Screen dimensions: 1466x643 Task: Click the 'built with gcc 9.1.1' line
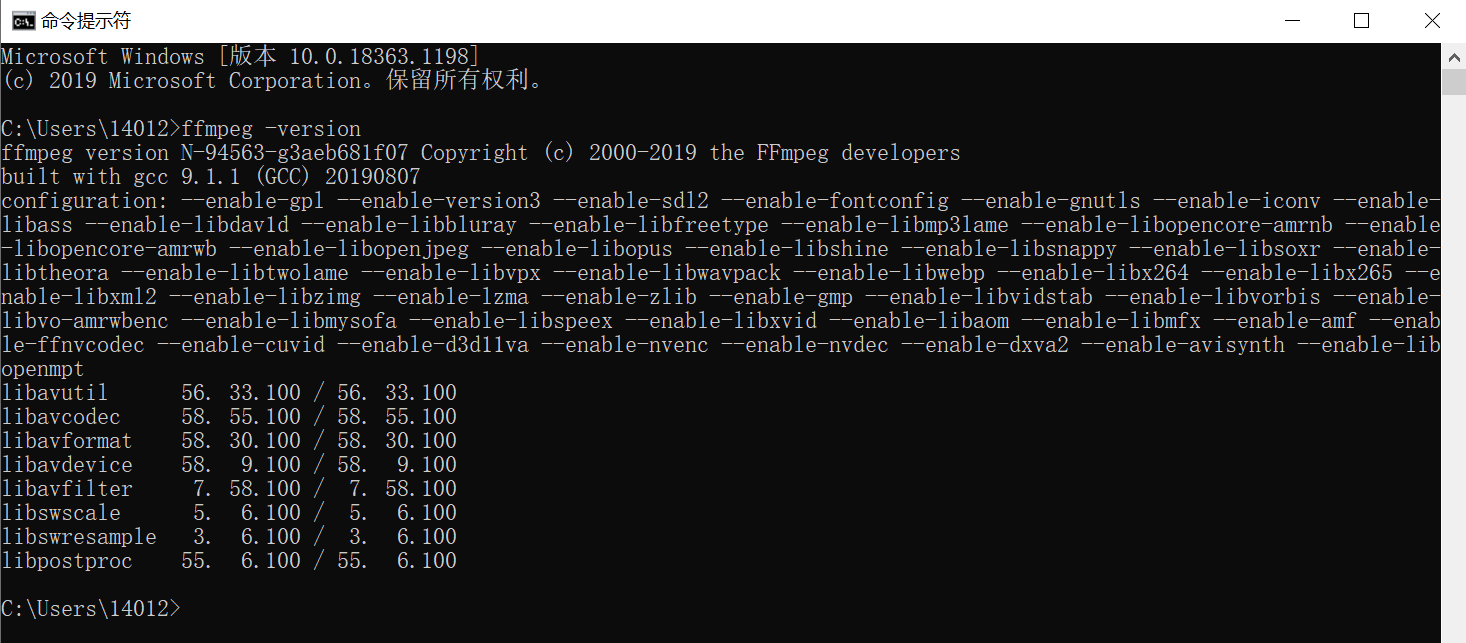[x=211, y=177]
